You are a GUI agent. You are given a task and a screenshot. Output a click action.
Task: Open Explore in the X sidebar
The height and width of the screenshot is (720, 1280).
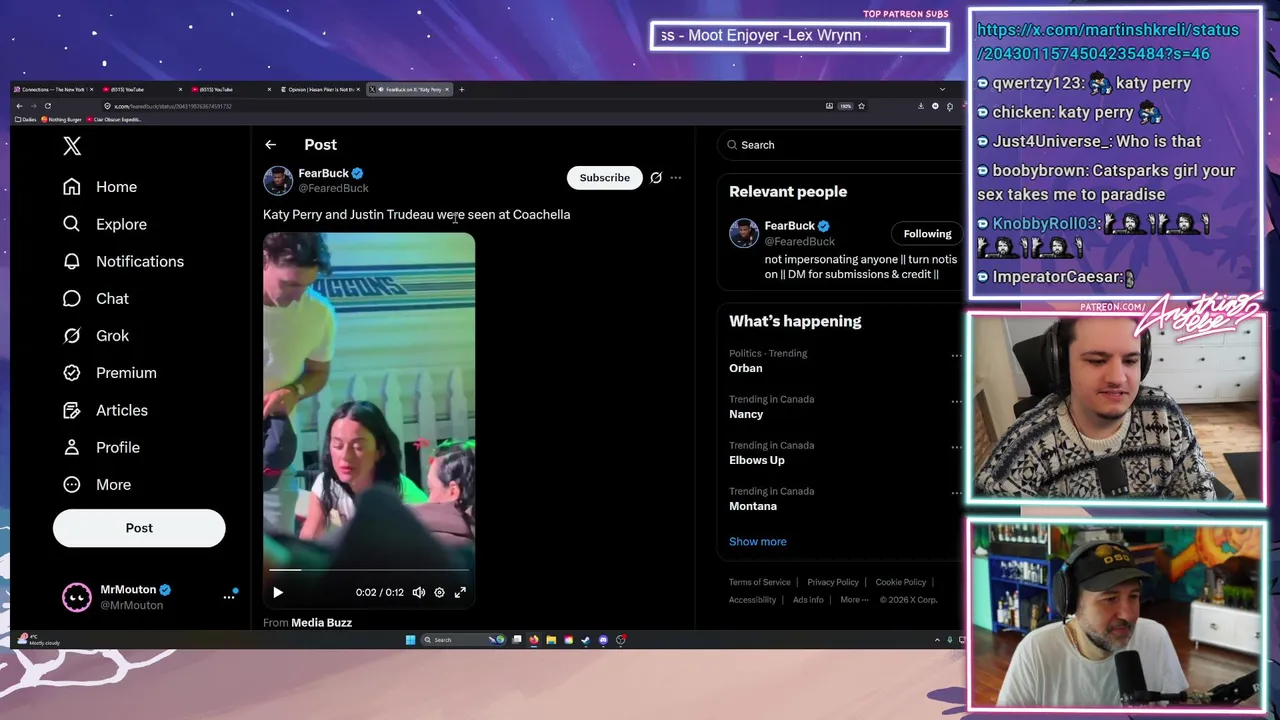[x=105, y=224]
